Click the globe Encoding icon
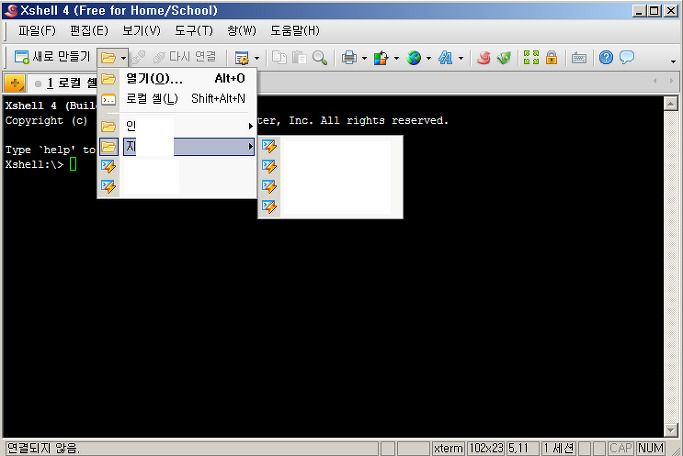Image resolution: width=683 pixels, height=456 pixels. click(x=413, y=57)
